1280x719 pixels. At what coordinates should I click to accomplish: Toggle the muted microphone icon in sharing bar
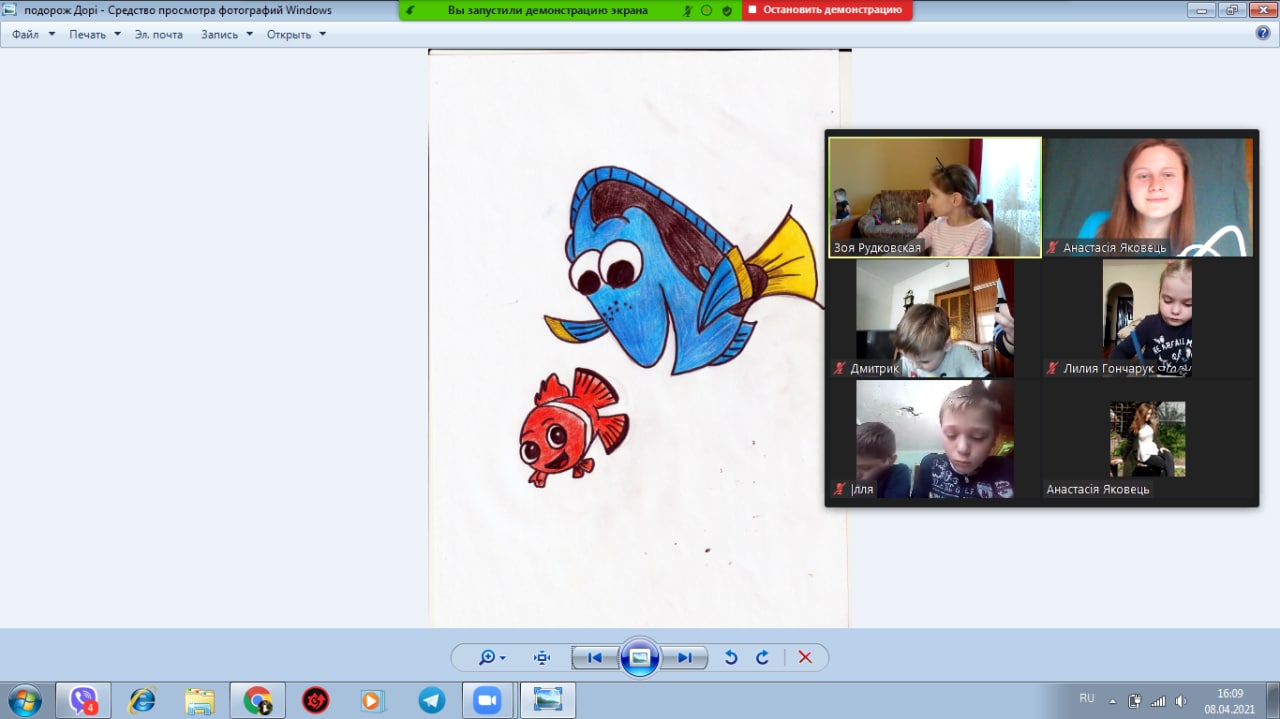point(688,10)
